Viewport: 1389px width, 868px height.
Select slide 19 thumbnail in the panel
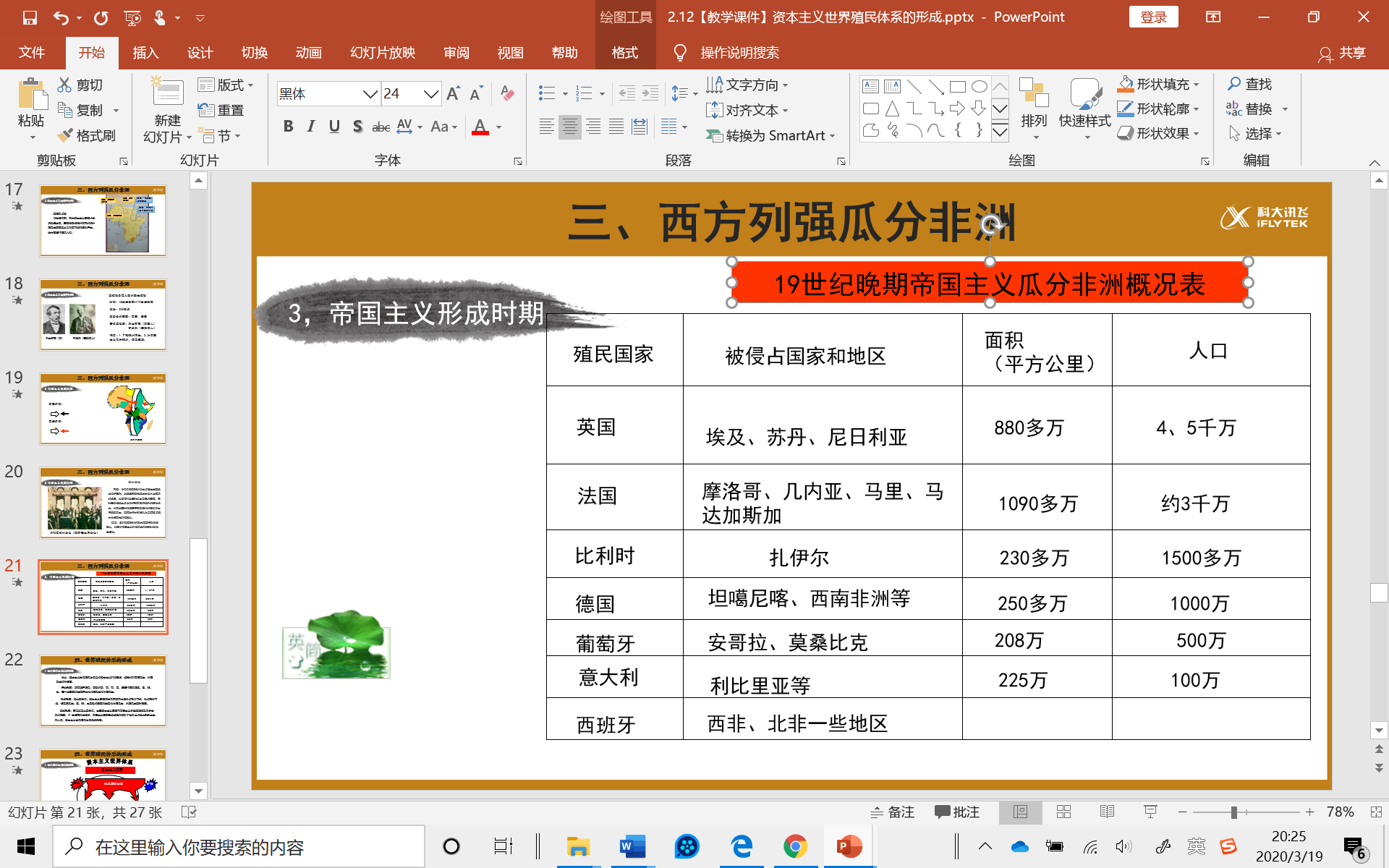102,409
